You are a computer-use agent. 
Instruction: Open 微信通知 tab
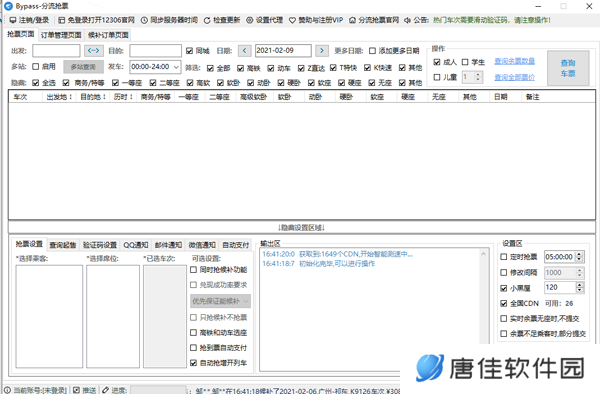click(x=202, y=245)
